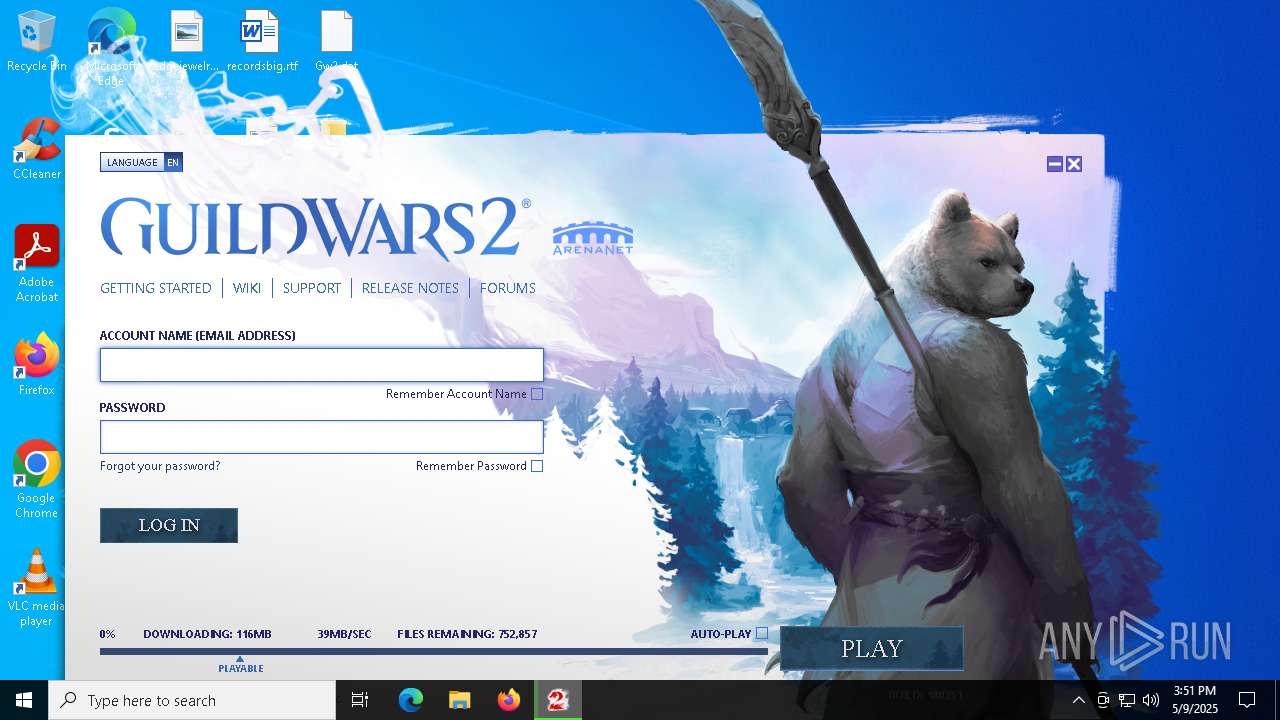Show hidden system tray icons

1078,700
